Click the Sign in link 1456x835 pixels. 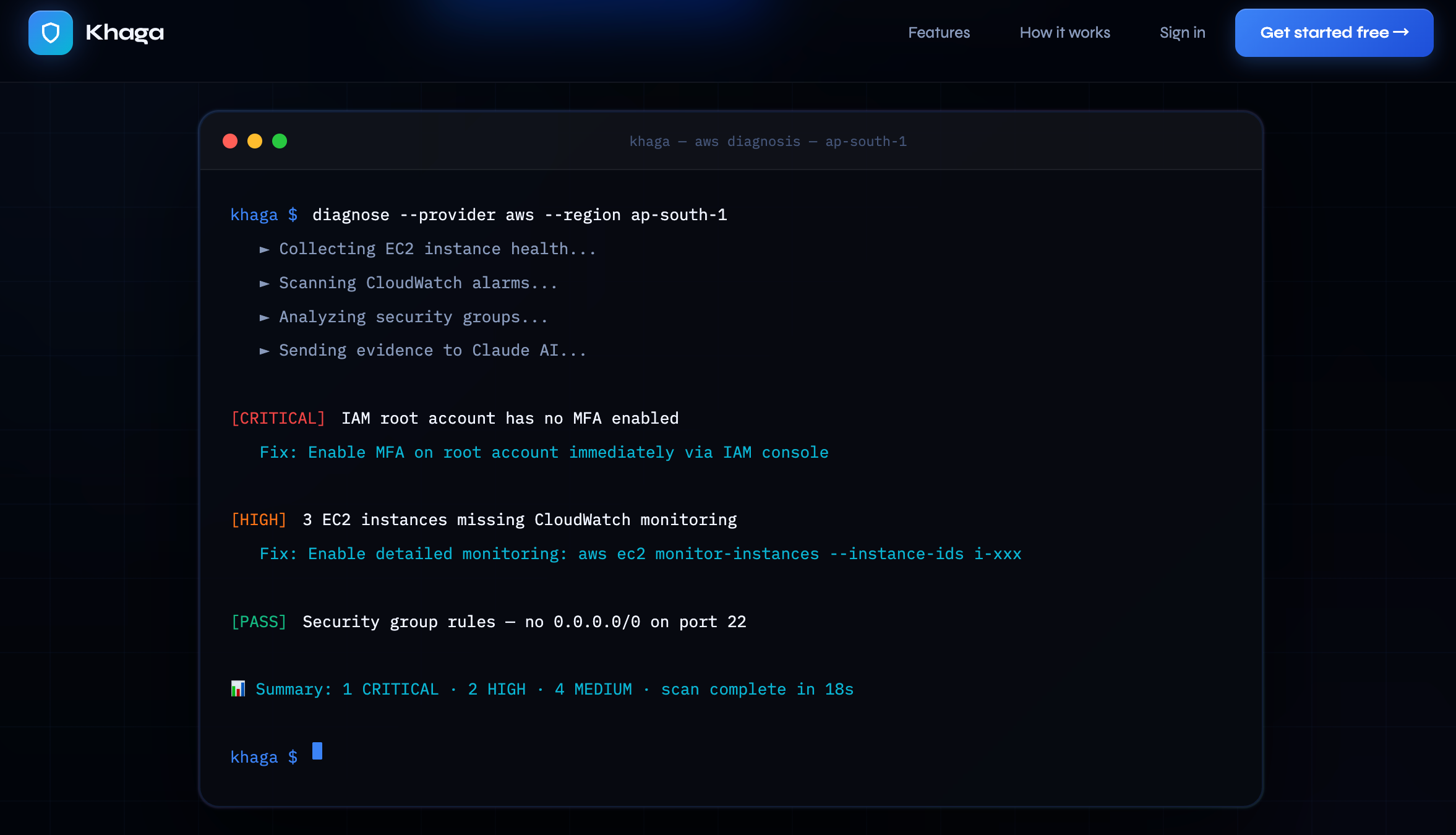pos(1182,33)
